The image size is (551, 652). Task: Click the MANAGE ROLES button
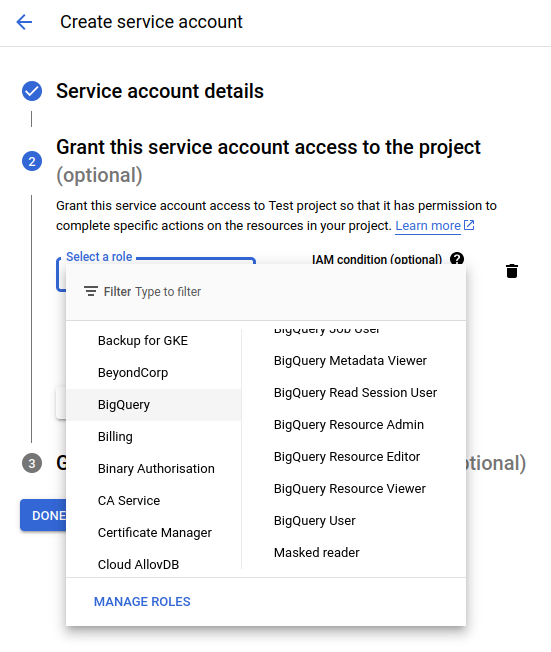(142, 602)
